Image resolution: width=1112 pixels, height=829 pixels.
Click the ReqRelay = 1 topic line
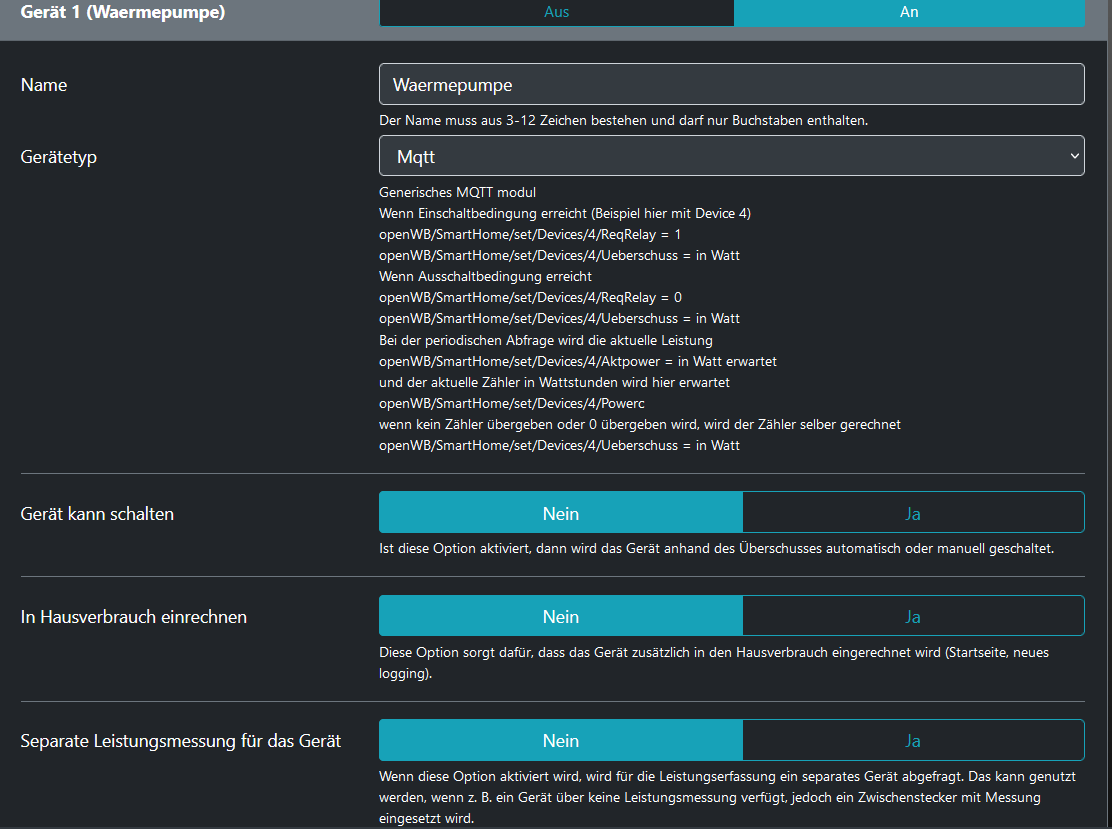tap(531, 234)
